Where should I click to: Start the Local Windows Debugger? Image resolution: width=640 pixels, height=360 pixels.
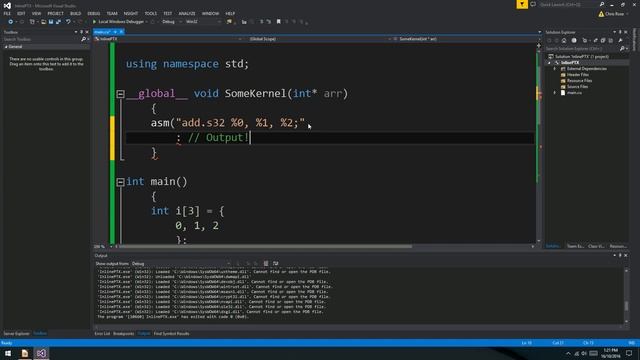[118, 22]
